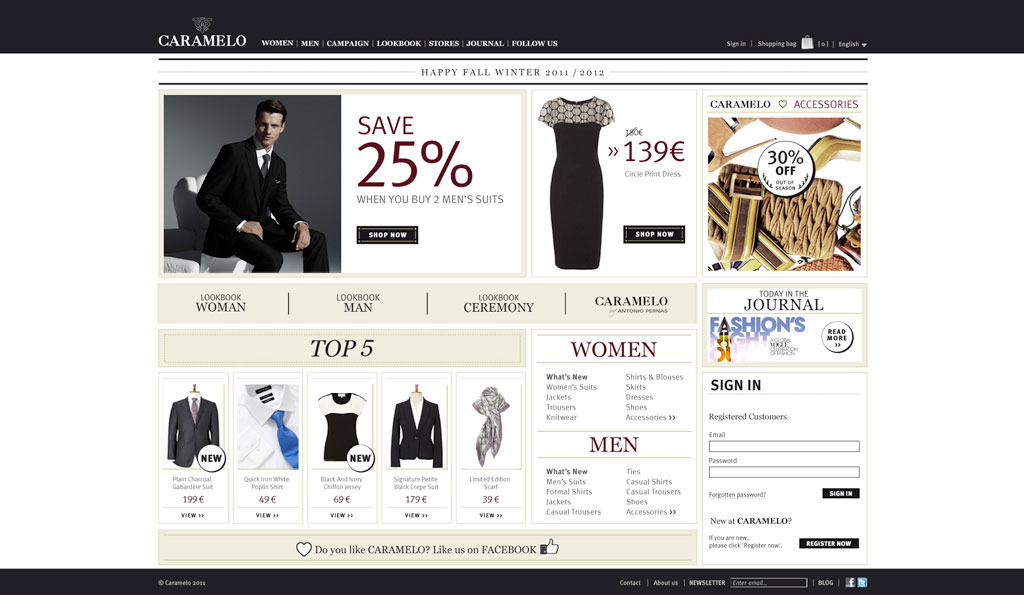Viewport: 1024px width, 595px height.
Task: Click View under the 49 € shirt
Action: 267,515
